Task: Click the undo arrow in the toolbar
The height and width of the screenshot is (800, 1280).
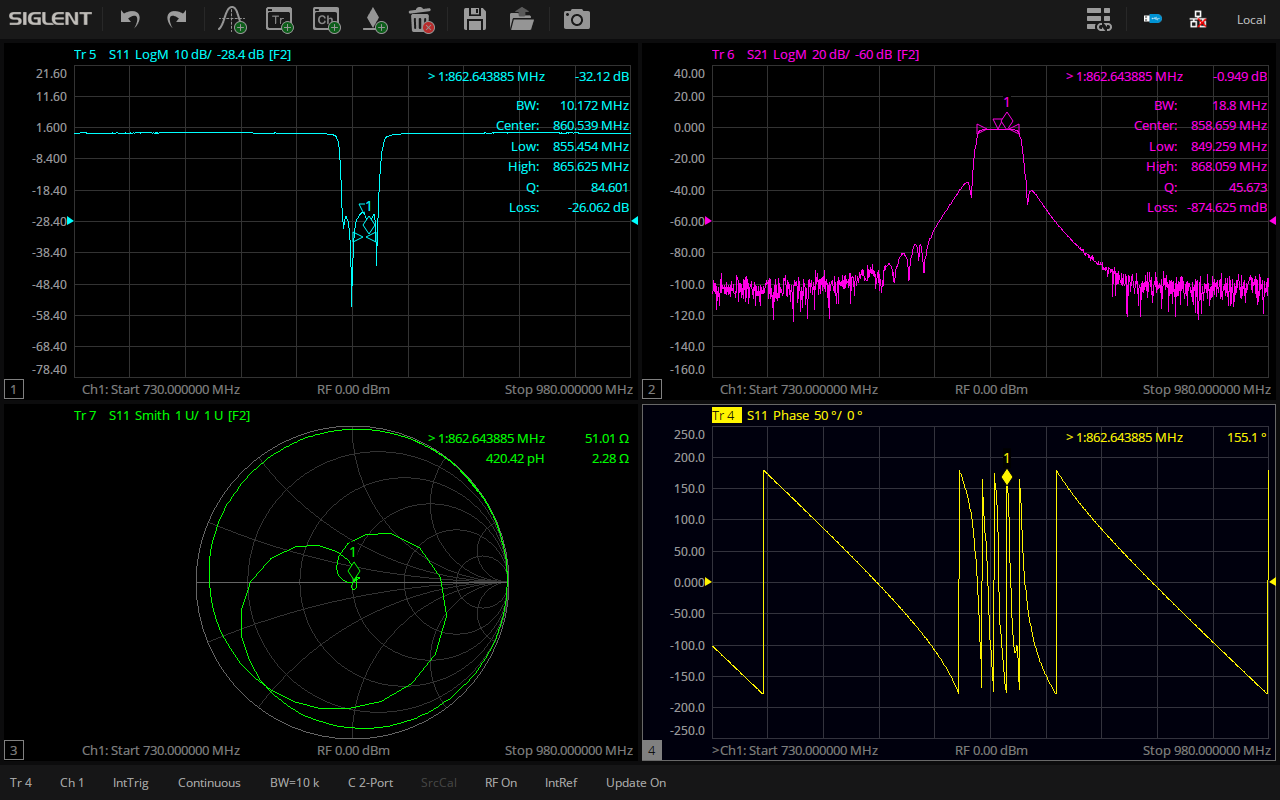Action: (x=130, y=19)
